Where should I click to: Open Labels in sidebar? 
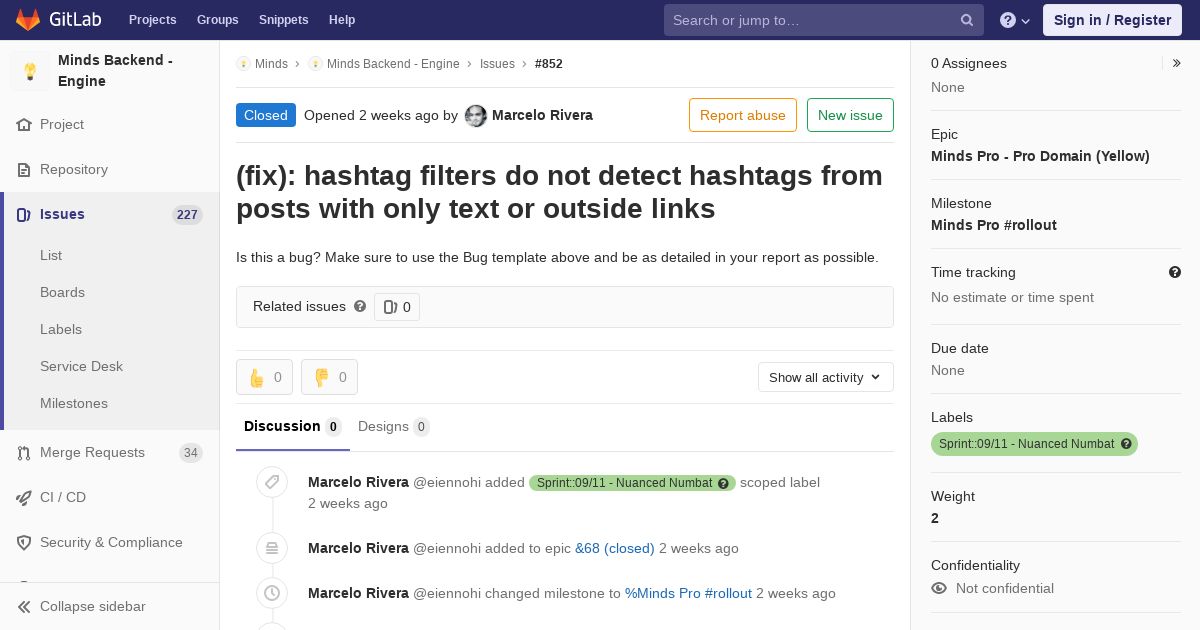coord(61,329)
